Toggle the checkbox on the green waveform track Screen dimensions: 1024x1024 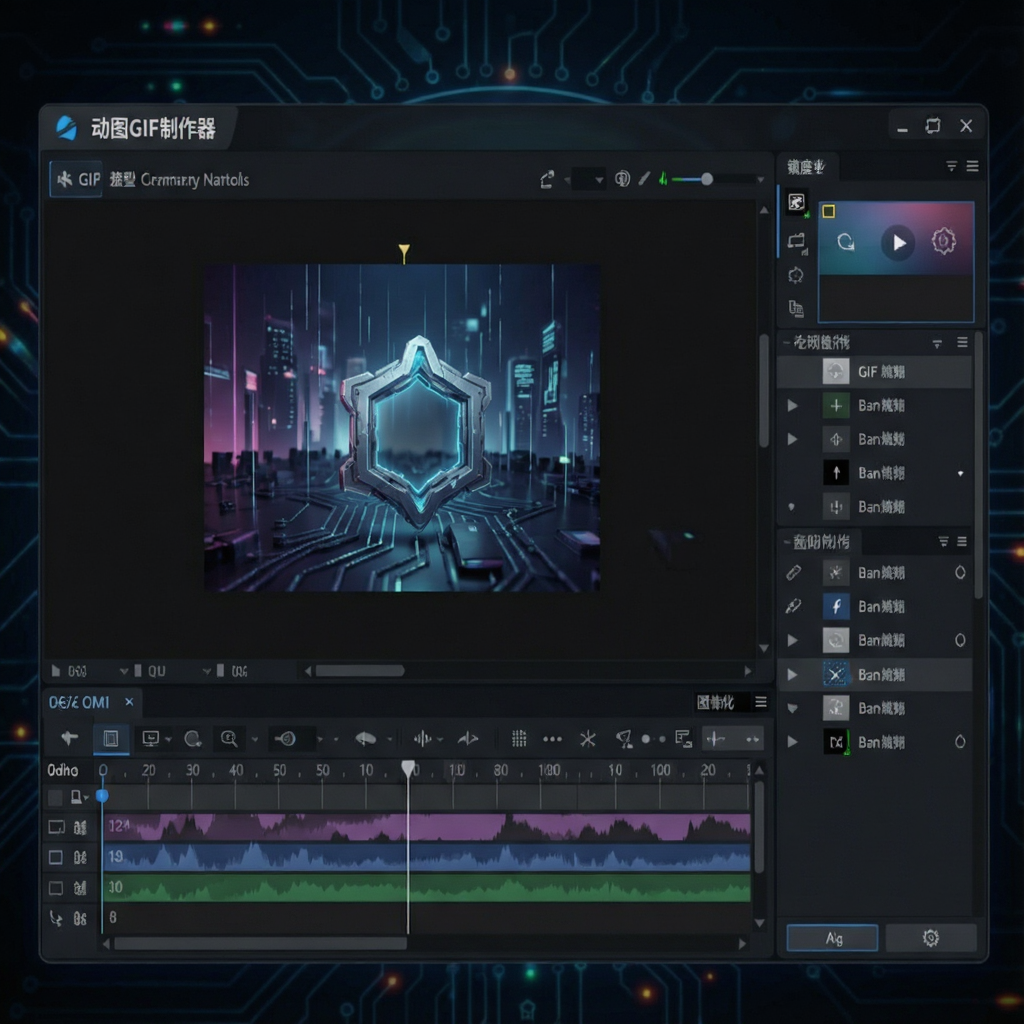tap(56, 888)
